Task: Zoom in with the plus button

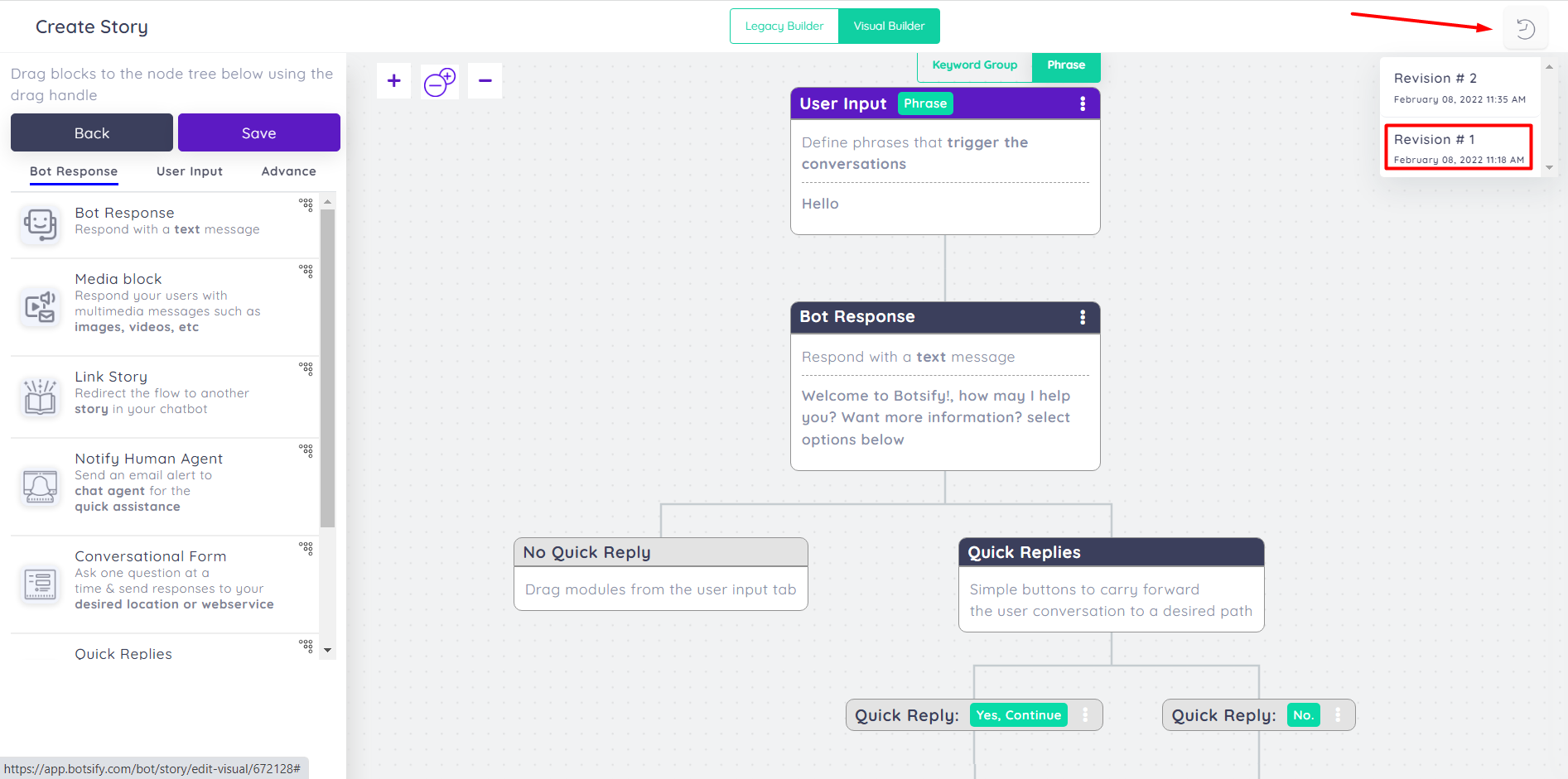Action: 394,80
